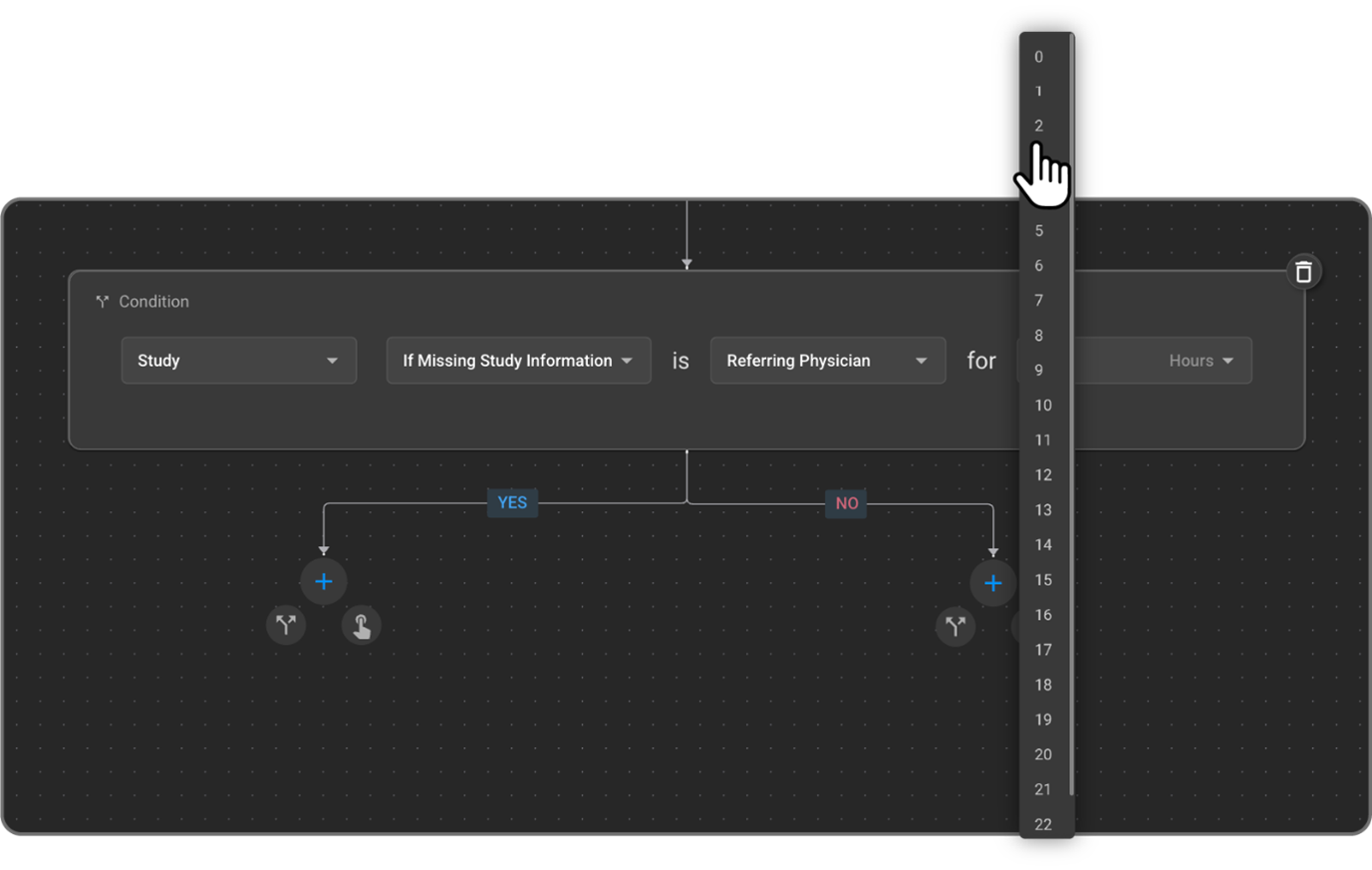The width and height of the screenshot is (1372, 870).
Task: Select 2 from the number list
Action: coord(1038,126)
